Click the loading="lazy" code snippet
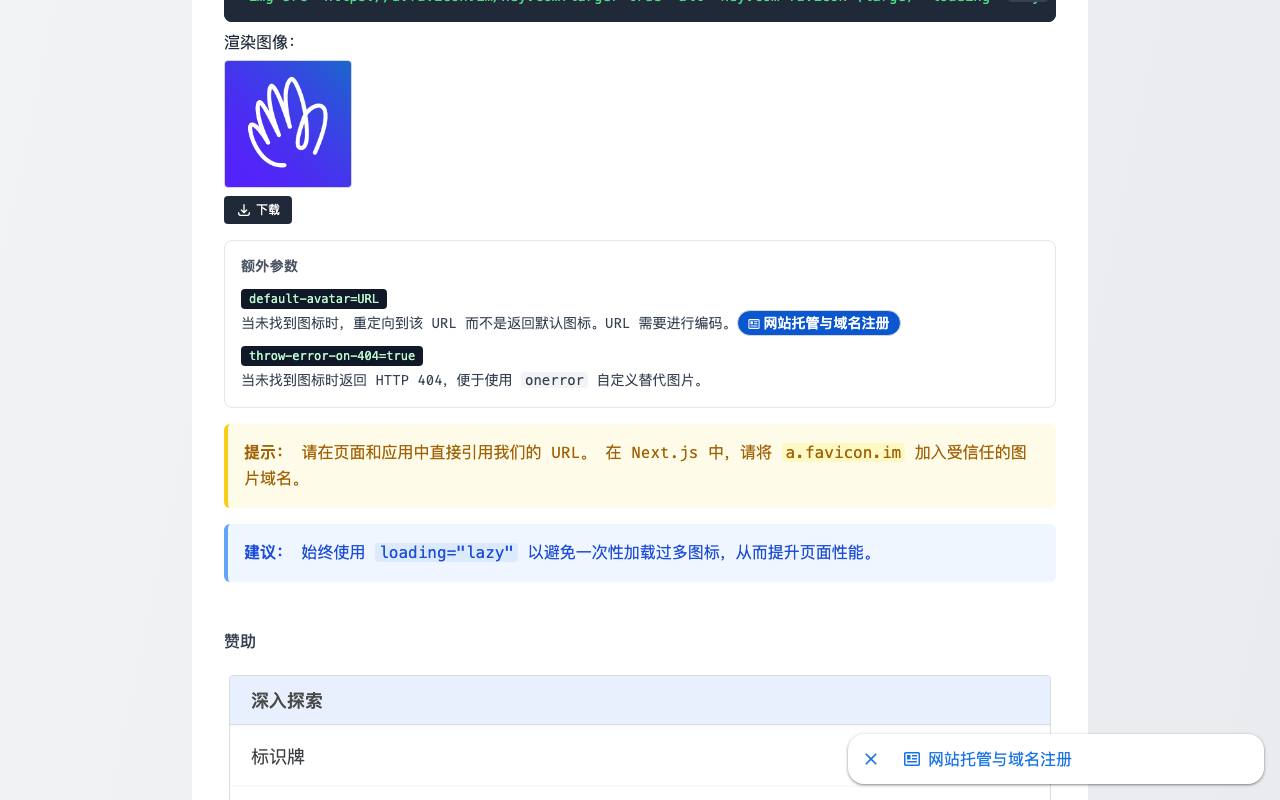Screen dimensions: 1280x800 [446, 552]
